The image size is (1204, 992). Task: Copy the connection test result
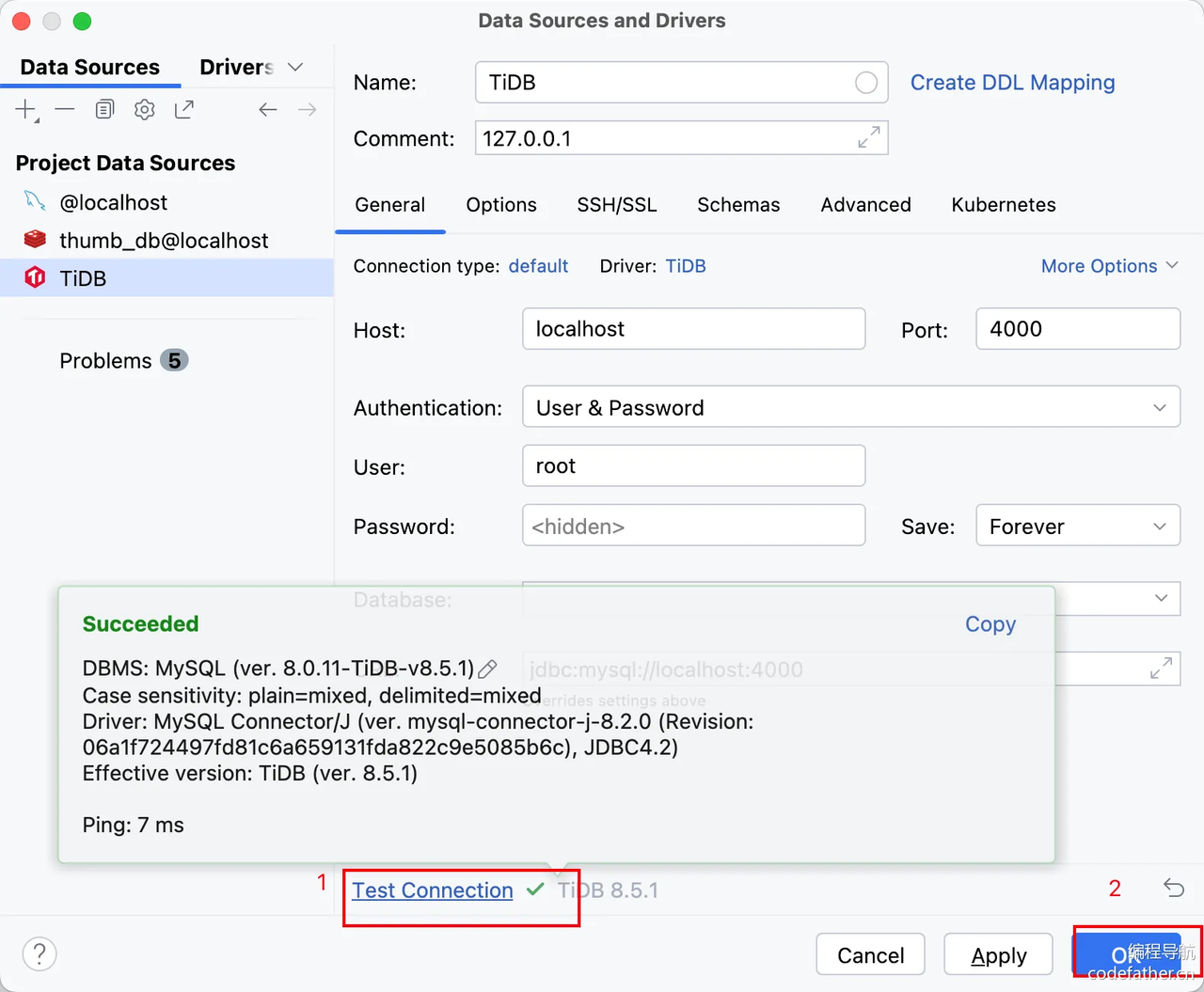point(990,624)
